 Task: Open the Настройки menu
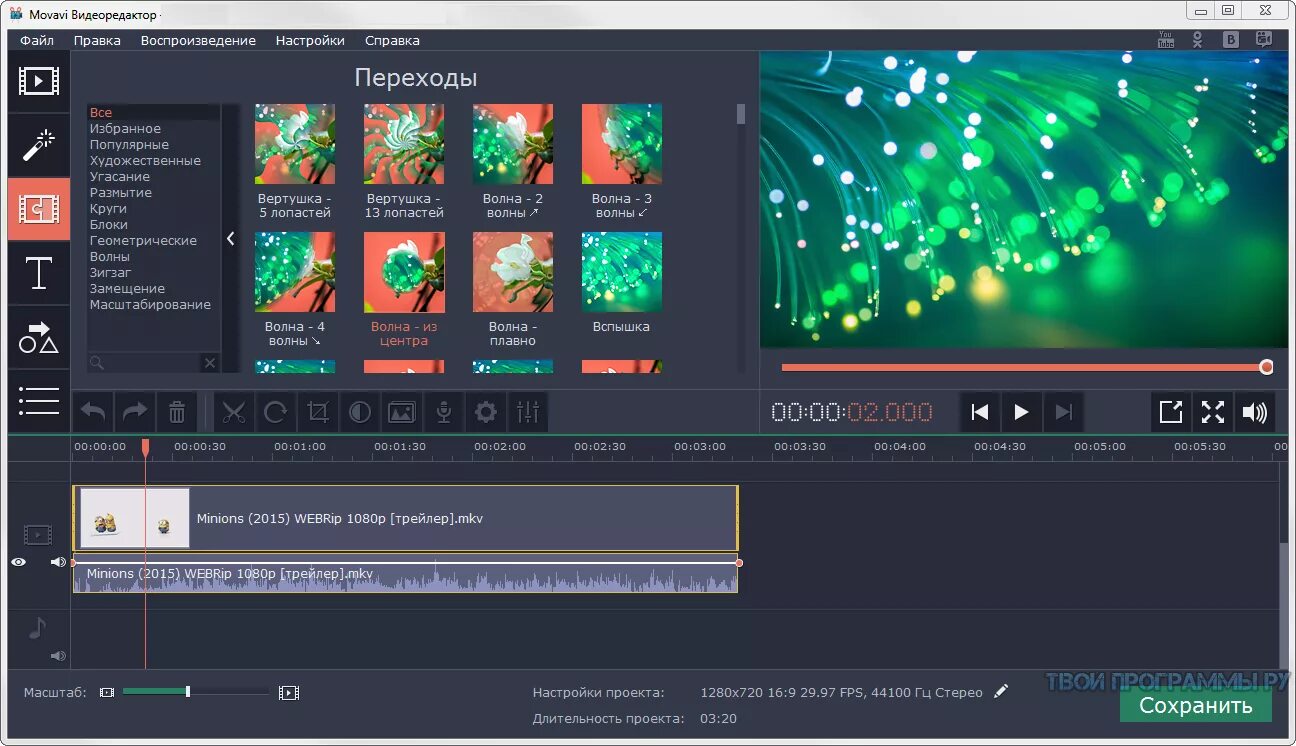(x=310, y=40)
